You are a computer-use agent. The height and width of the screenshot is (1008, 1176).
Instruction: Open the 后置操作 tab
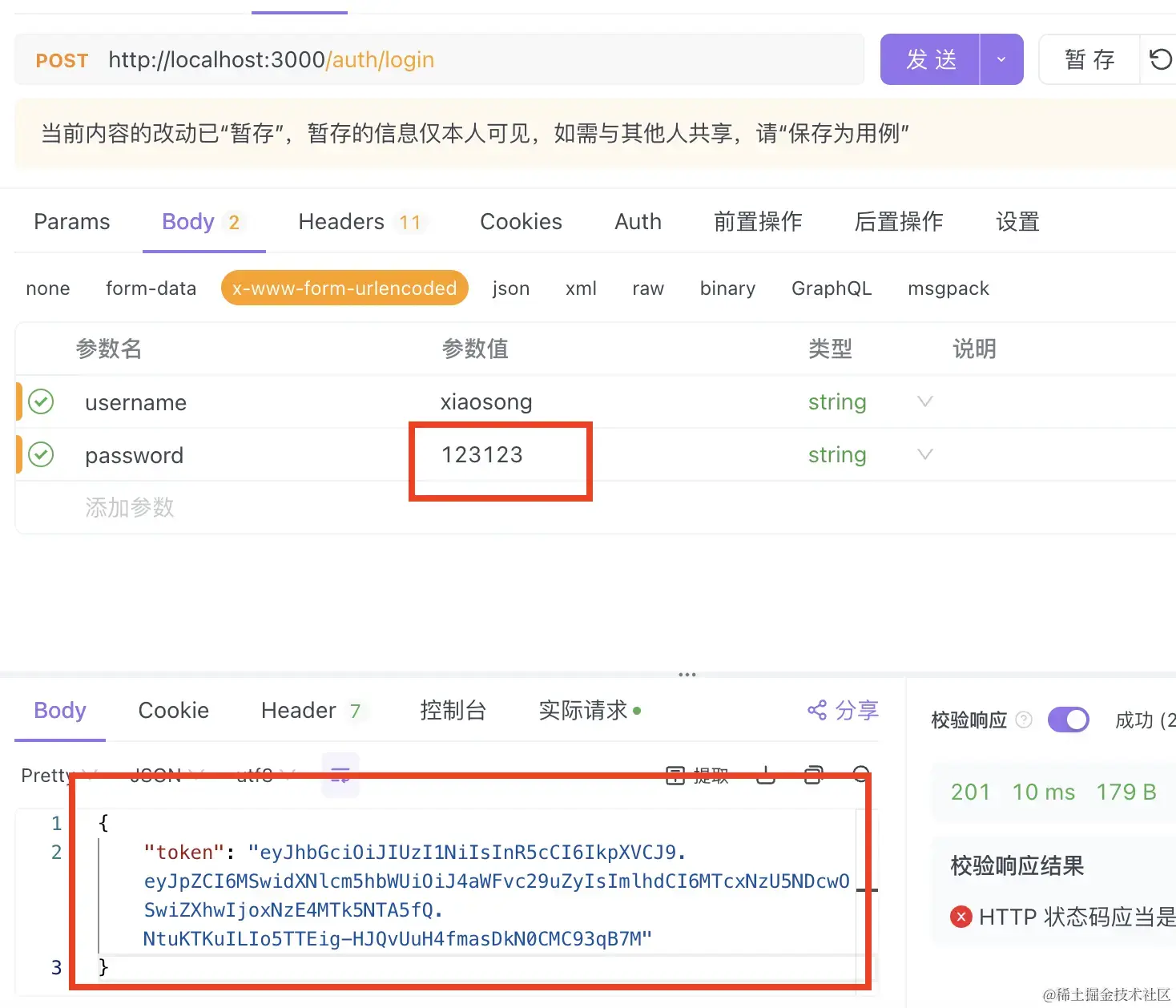899,221
